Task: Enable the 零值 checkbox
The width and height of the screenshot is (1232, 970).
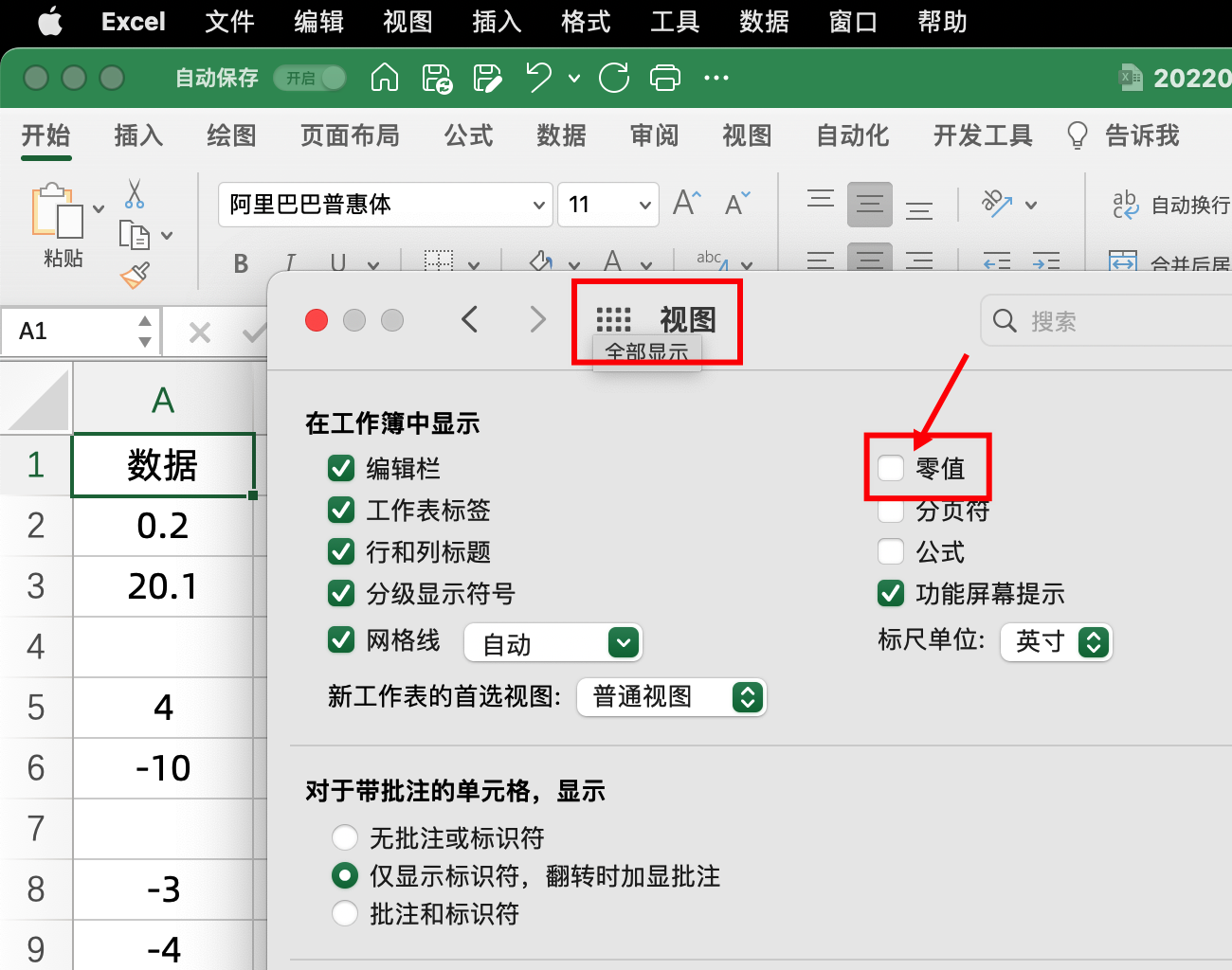Action: click(x=891, y=468)
